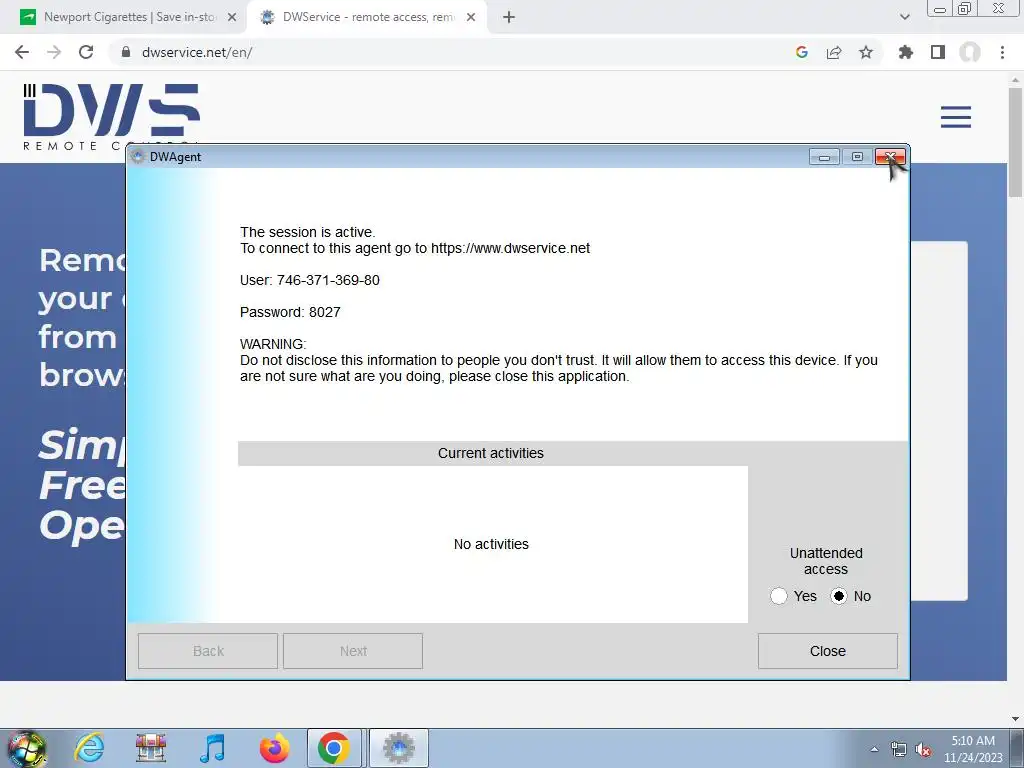1024x768 pixels.
Task: Show hidden system tray icons
Action: tap(874, 749)
